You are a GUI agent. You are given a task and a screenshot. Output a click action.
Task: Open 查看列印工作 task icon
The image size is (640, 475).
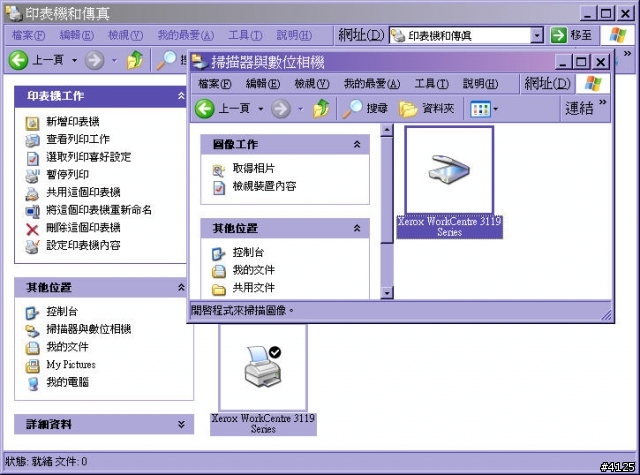(x=32, y=140)
